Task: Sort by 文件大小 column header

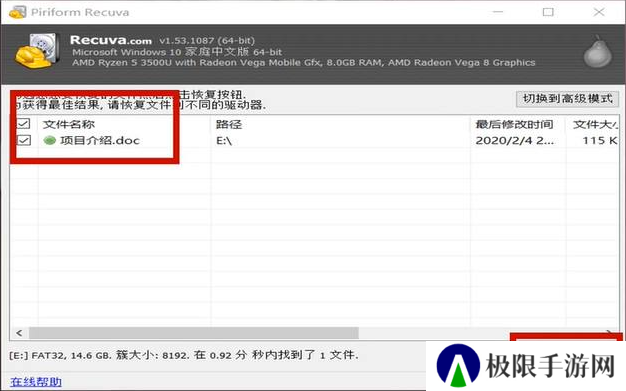Action: click(x=595, y=124)
